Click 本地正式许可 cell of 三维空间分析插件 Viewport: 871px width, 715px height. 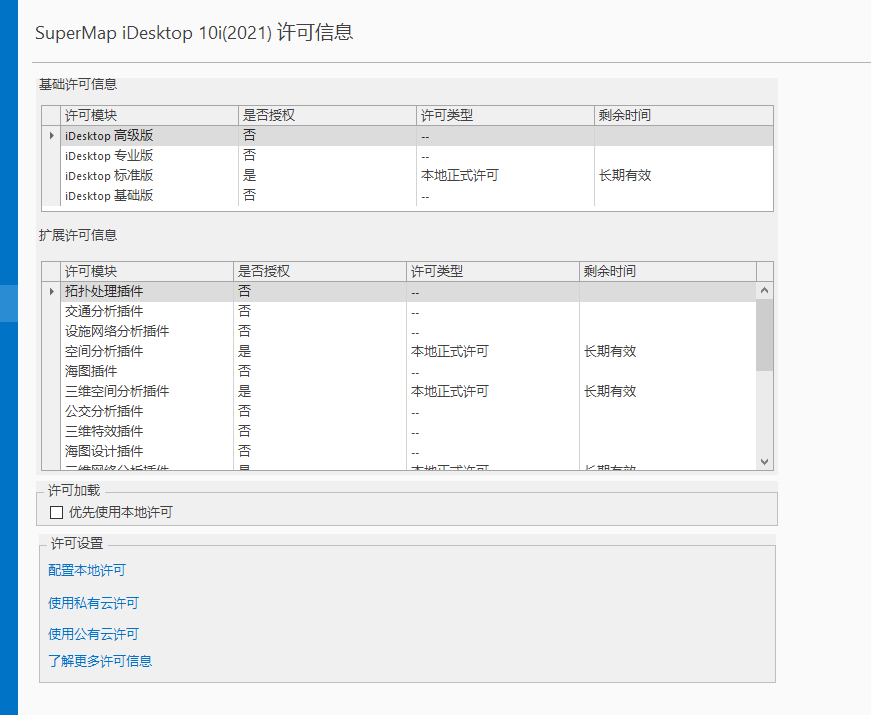click(x=493, y=392)
